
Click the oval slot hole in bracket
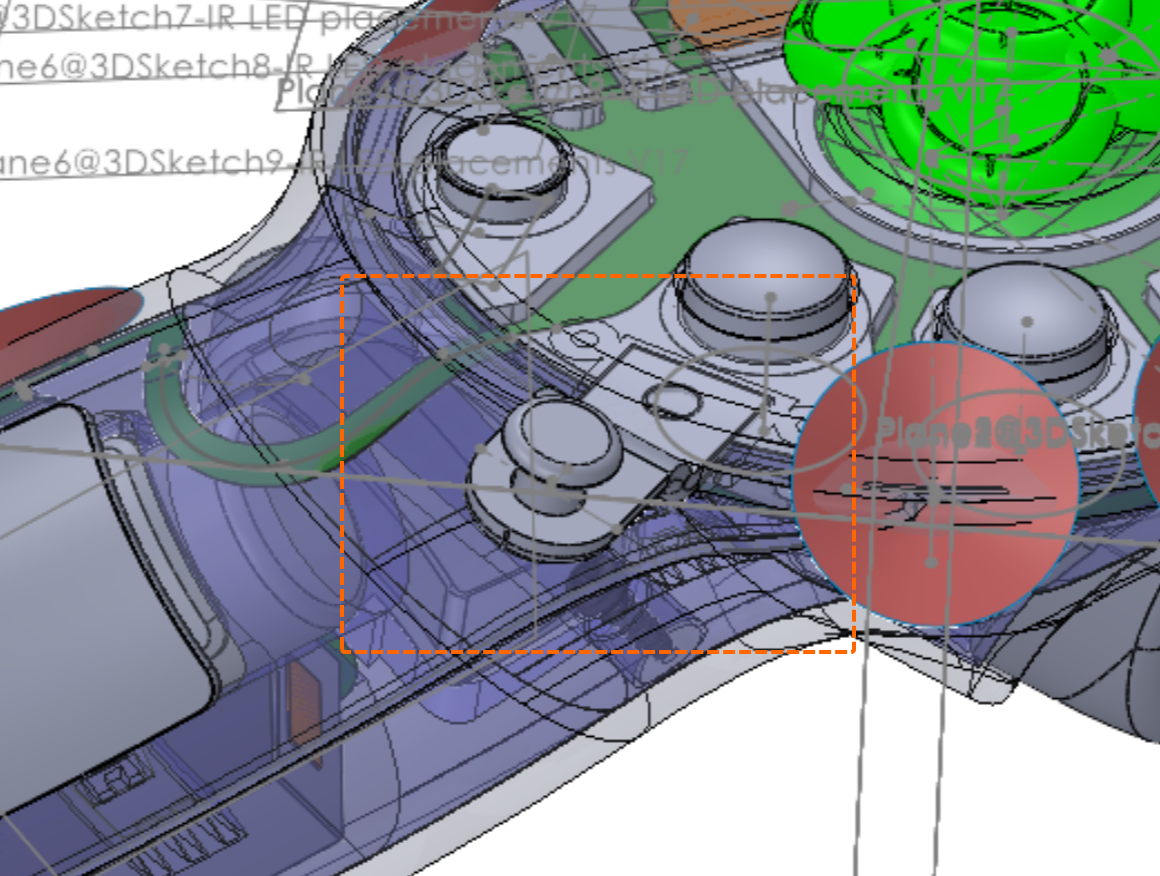click(673, 404)
